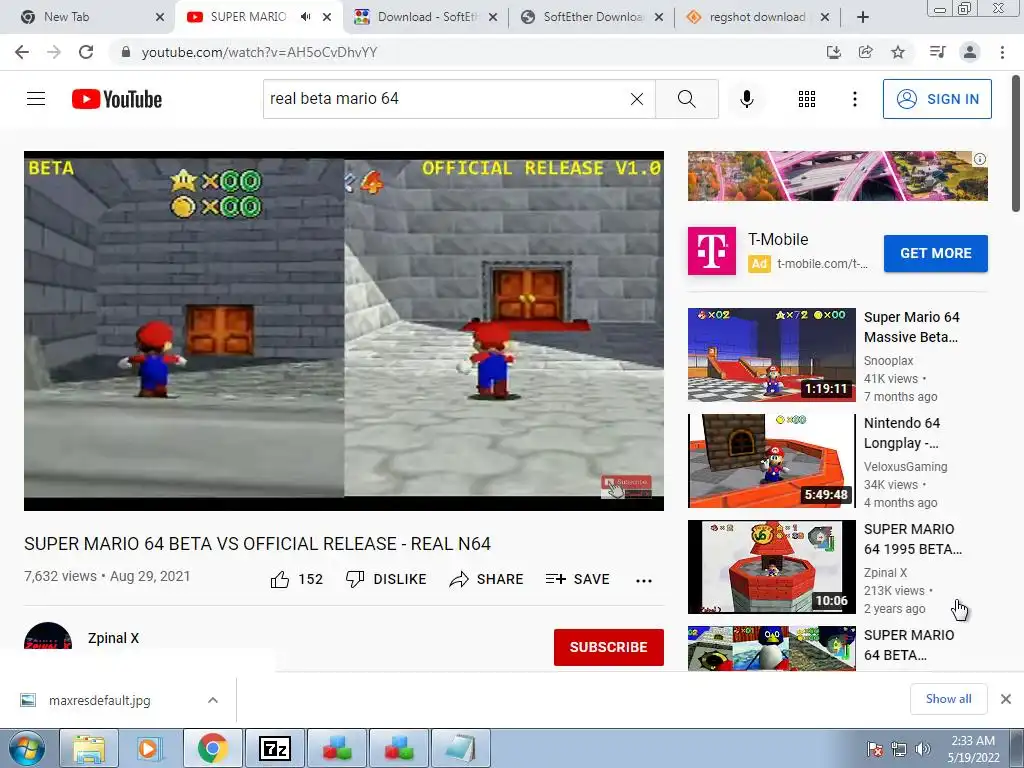Close the downloads bar
Image resolution: width=1024 pixels, height=768 pixels.
[x=1006, y=699]
